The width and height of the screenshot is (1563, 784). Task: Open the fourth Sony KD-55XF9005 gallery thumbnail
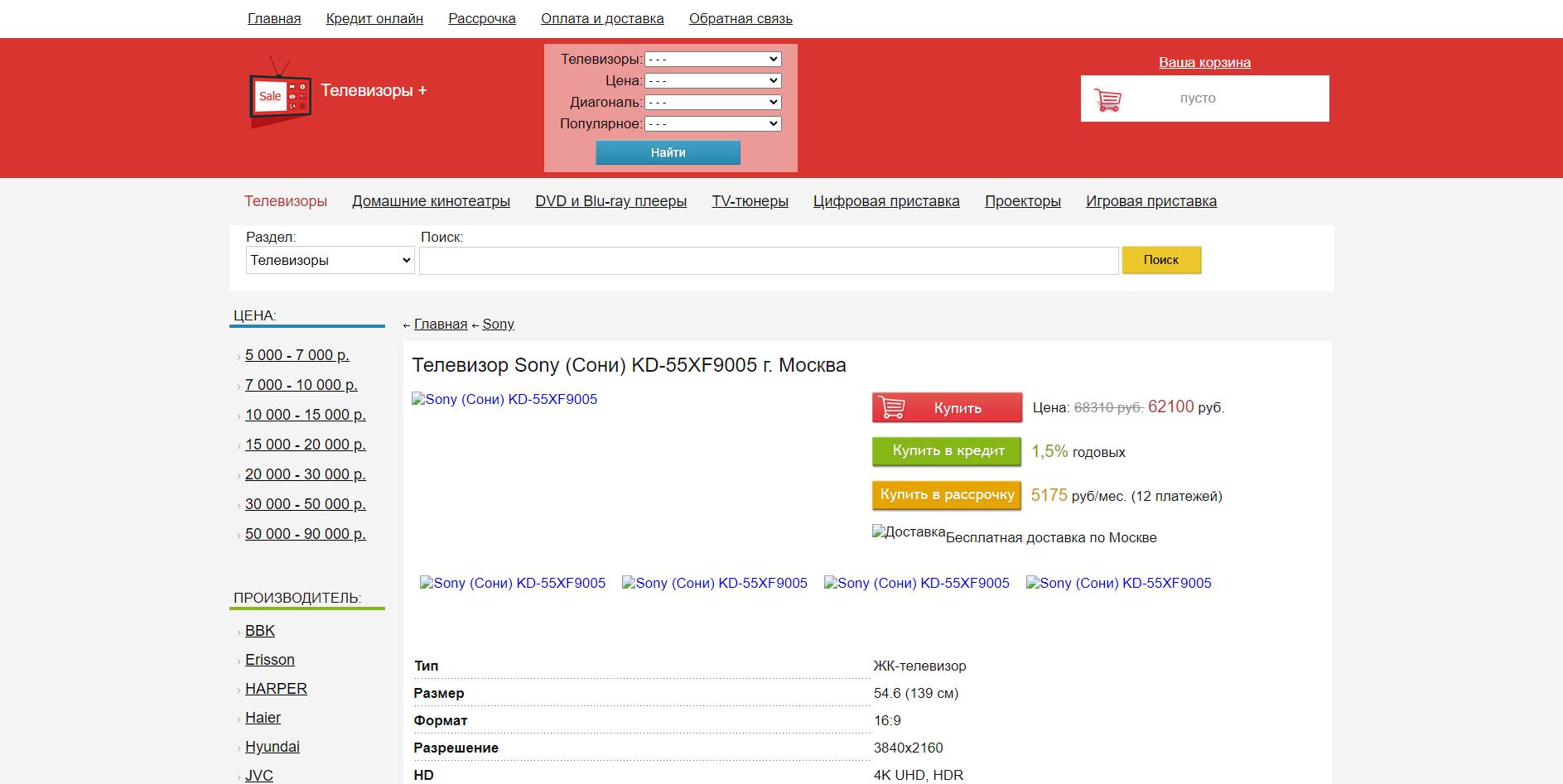1119,583
